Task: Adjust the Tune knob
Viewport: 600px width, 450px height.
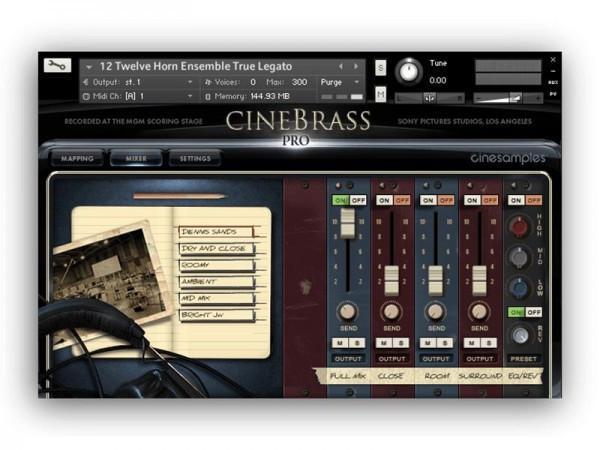Action: point(408,71)
